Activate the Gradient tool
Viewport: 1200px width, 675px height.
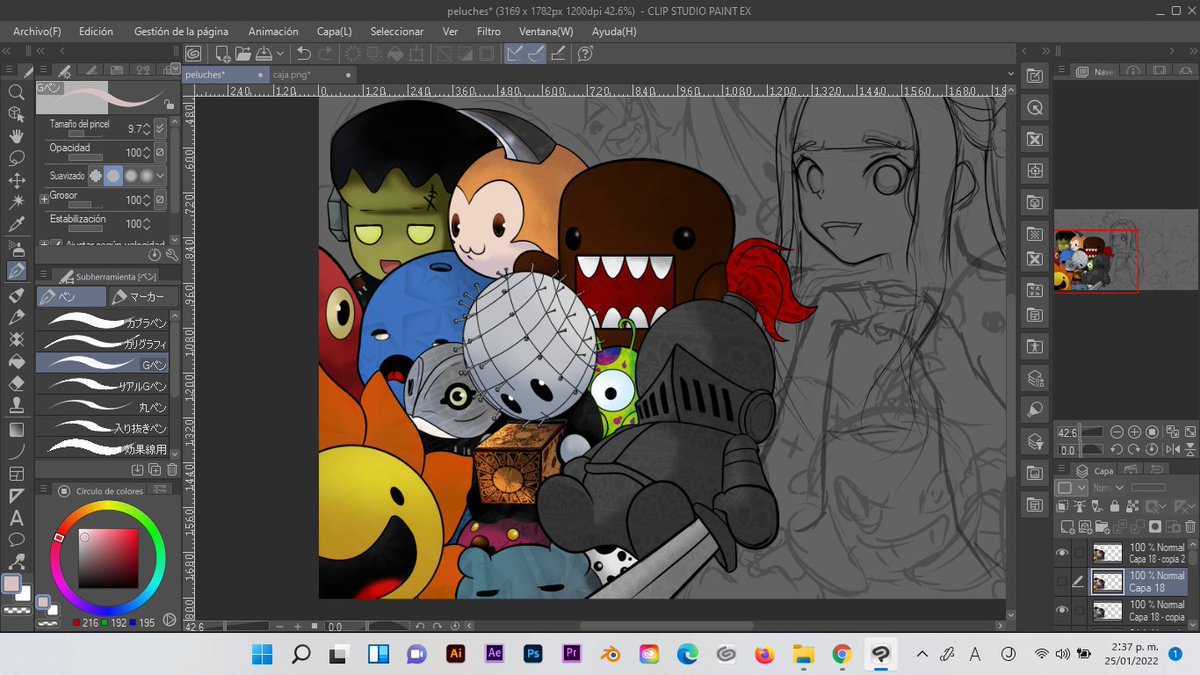[x=16, y=428]
